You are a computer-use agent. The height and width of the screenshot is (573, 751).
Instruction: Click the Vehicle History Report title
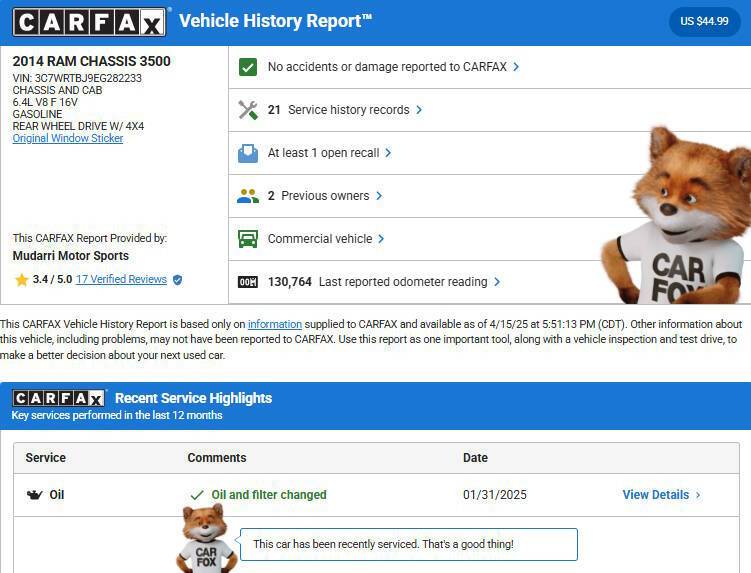click(x=275, y=21)
